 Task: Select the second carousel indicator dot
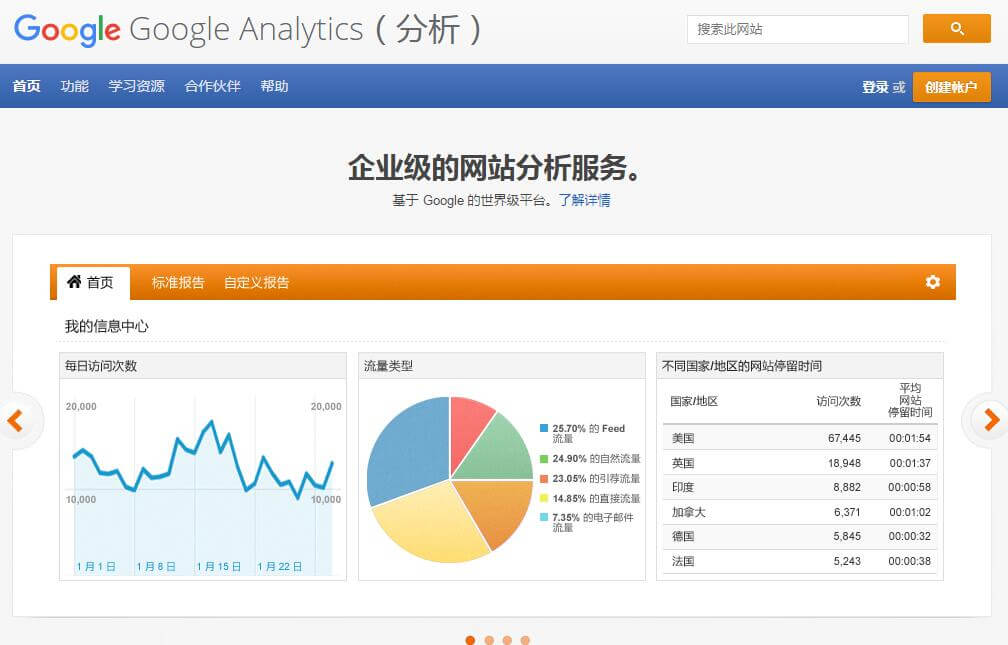click(x=488, y=640)
